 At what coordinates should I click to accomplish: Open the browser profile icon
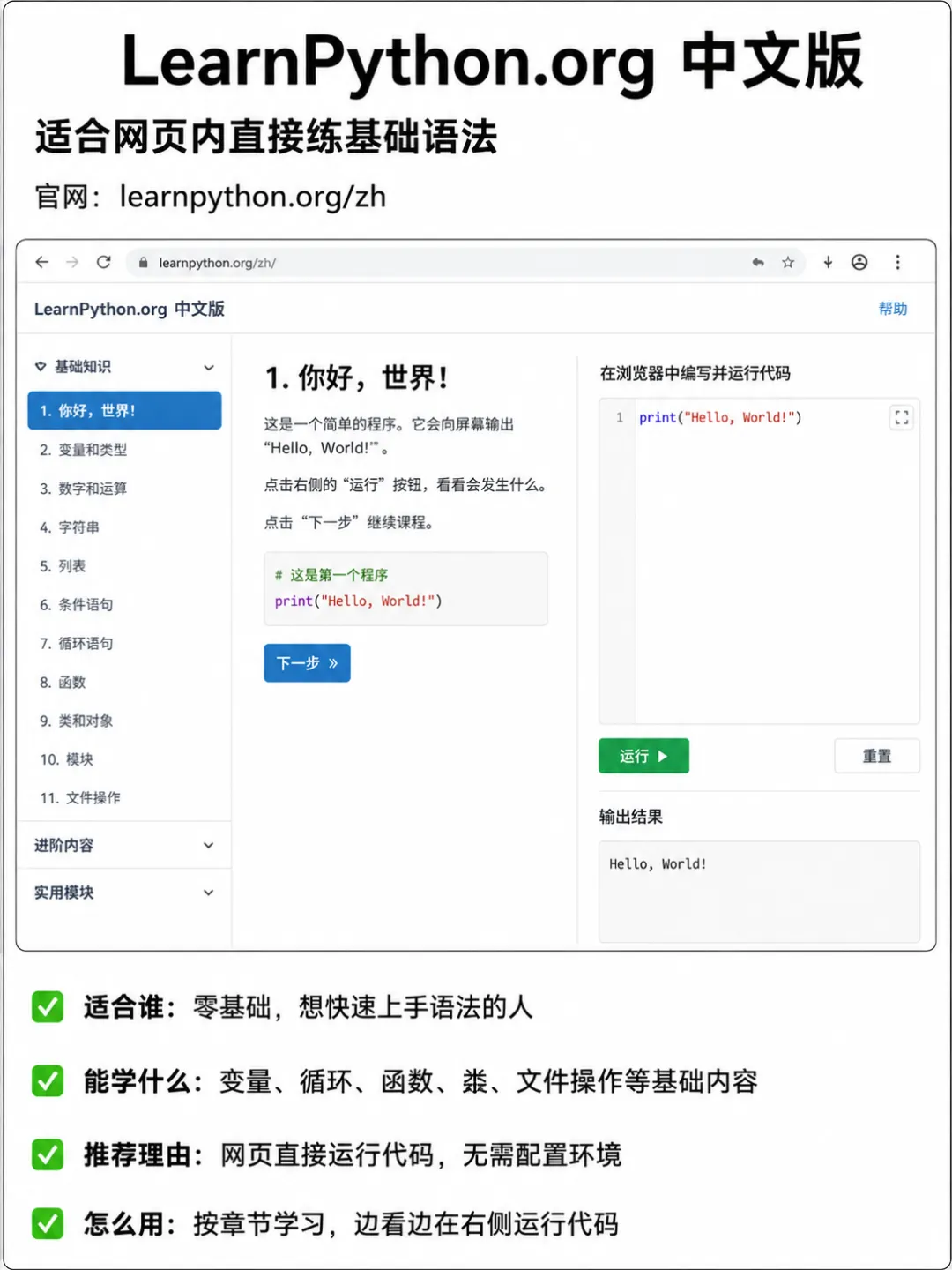point(859,262)
